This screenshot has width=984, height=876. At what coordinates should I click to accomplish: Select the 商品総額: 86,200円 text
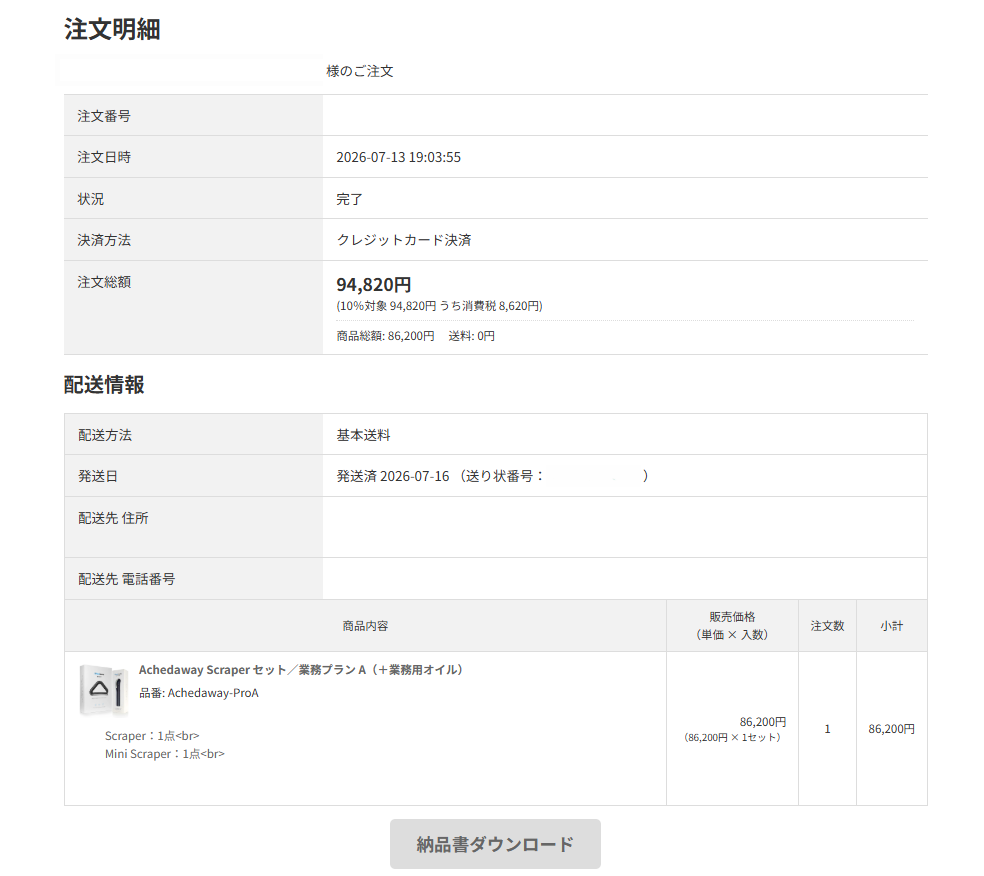coord(385,336)
